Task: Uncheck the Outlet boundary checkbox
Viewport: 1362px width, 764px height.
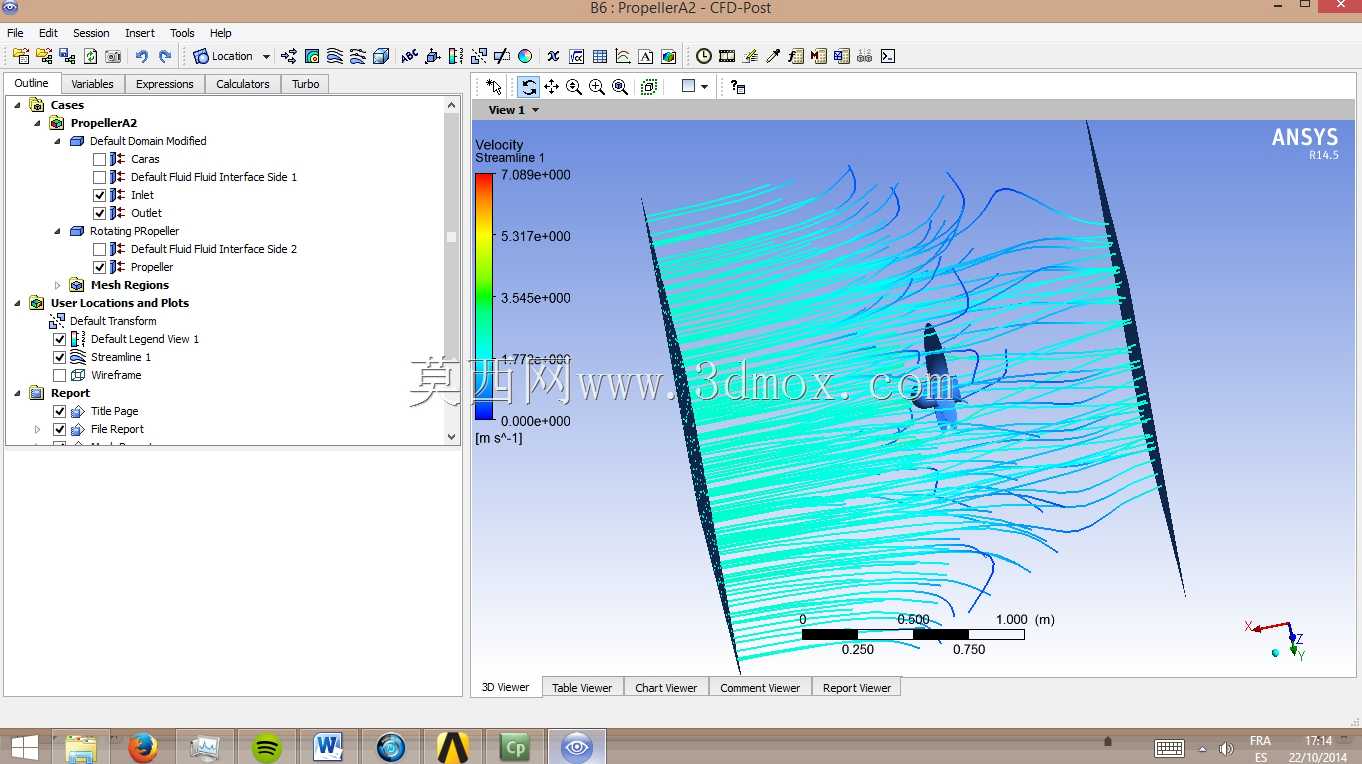Action: click(99, 213)
